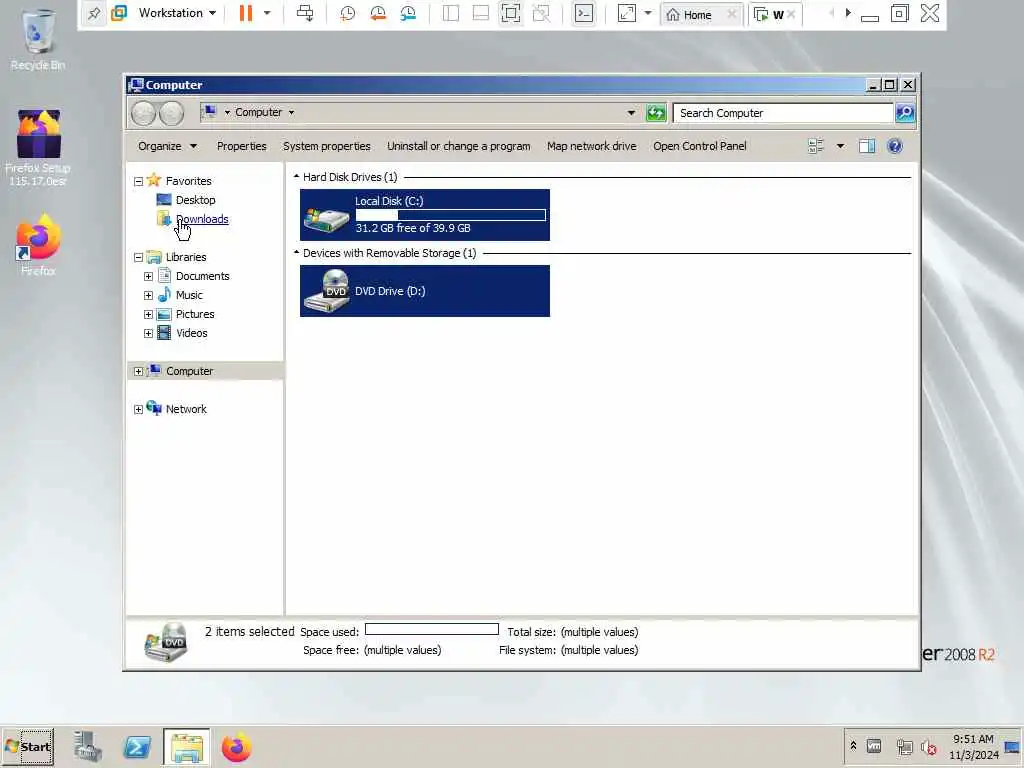The image size is (1024, 768).
Task: Refresh the Computer window
Action: [x=656, y=113]
